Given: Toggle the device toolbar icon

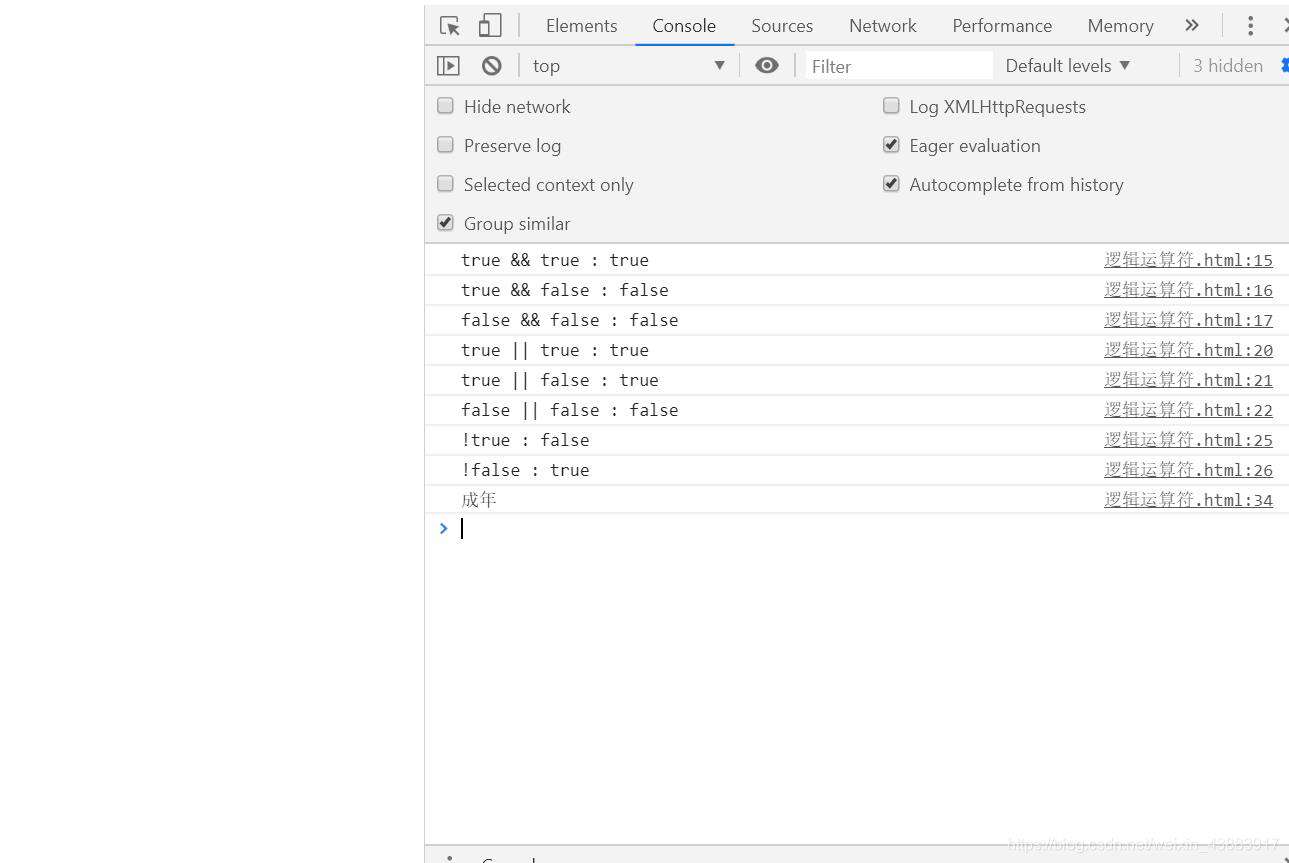Looking at the screenshot, I should tap(489, 26).
